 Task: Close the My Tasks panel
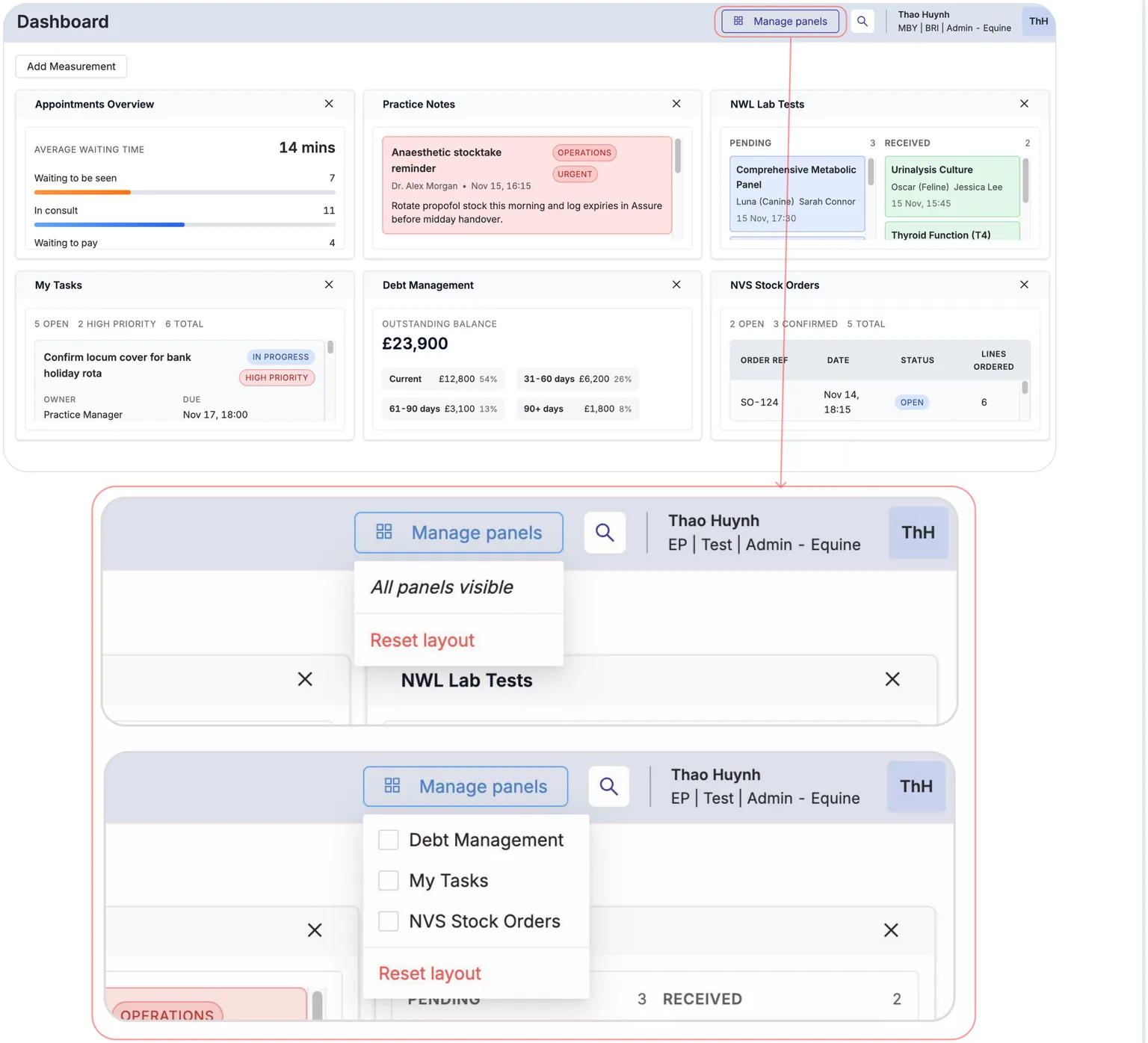click(329, 285)
